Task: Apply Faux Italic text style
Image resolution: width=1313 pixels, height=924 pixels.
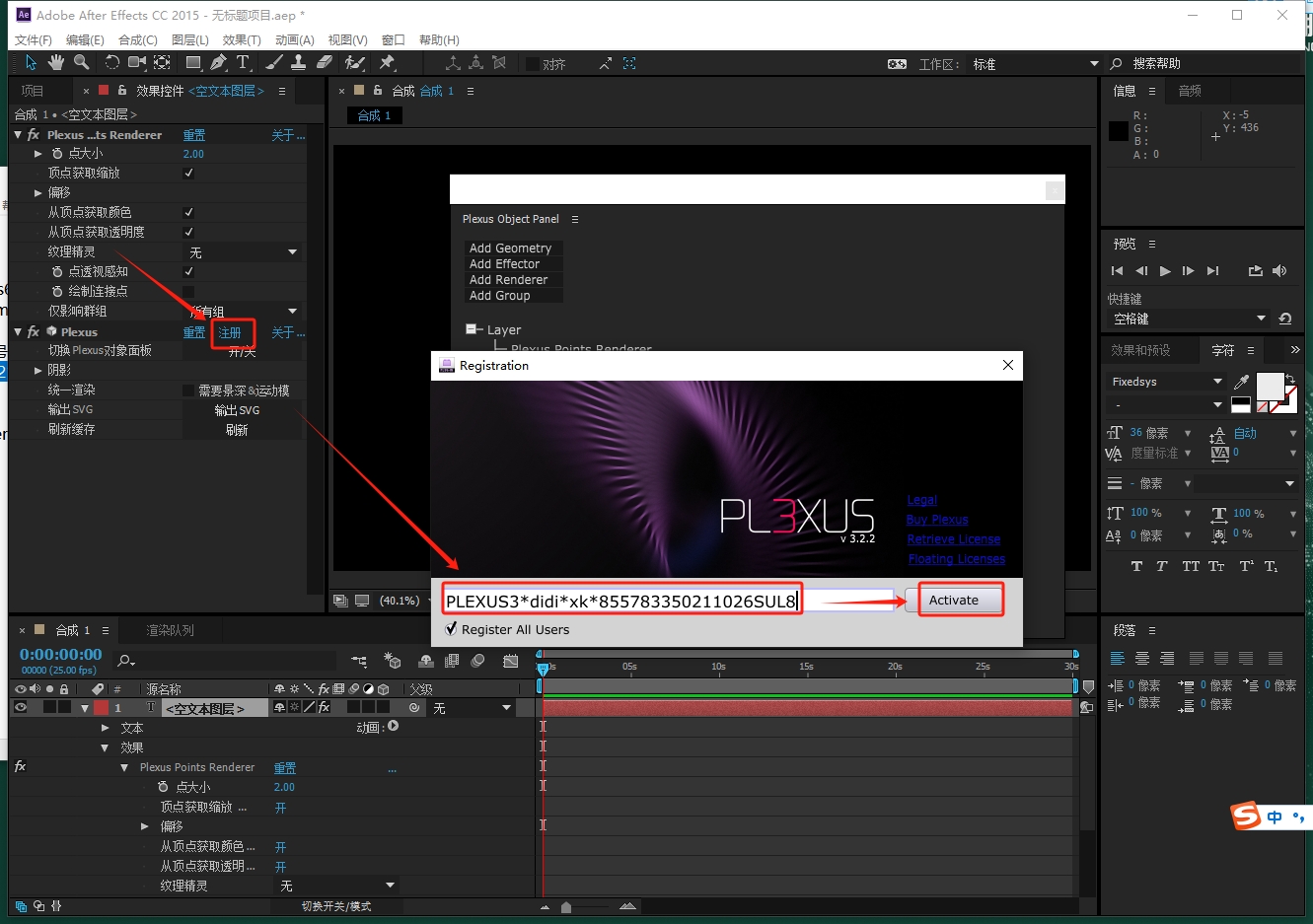Action: pos(1162,566)
